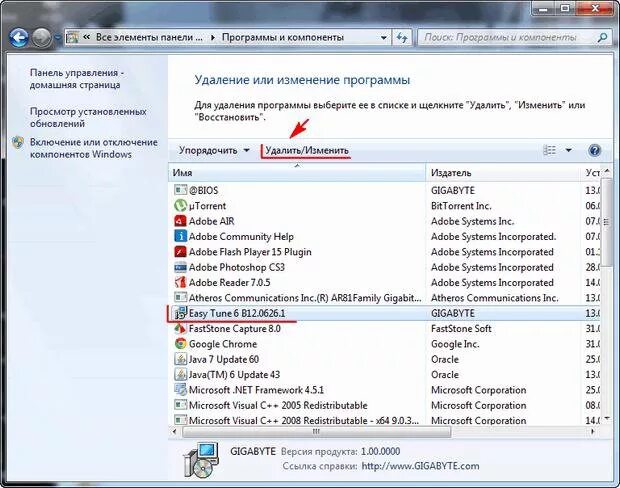The image size is (620, 488).
Task: Click the Back navigation arrow button
Action: tap(19, 38)
